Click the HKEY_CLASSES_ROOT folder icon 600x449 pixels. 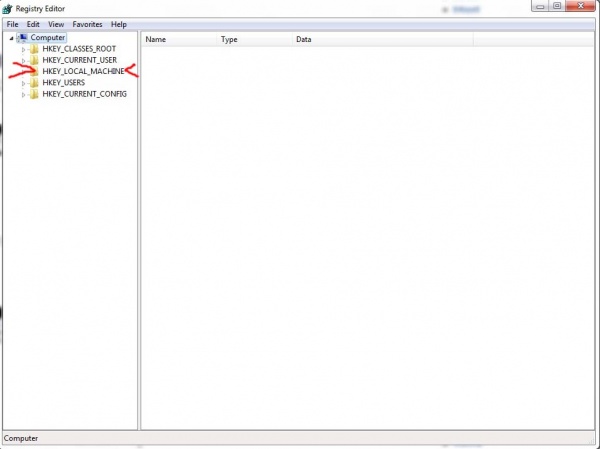(34, 49)
